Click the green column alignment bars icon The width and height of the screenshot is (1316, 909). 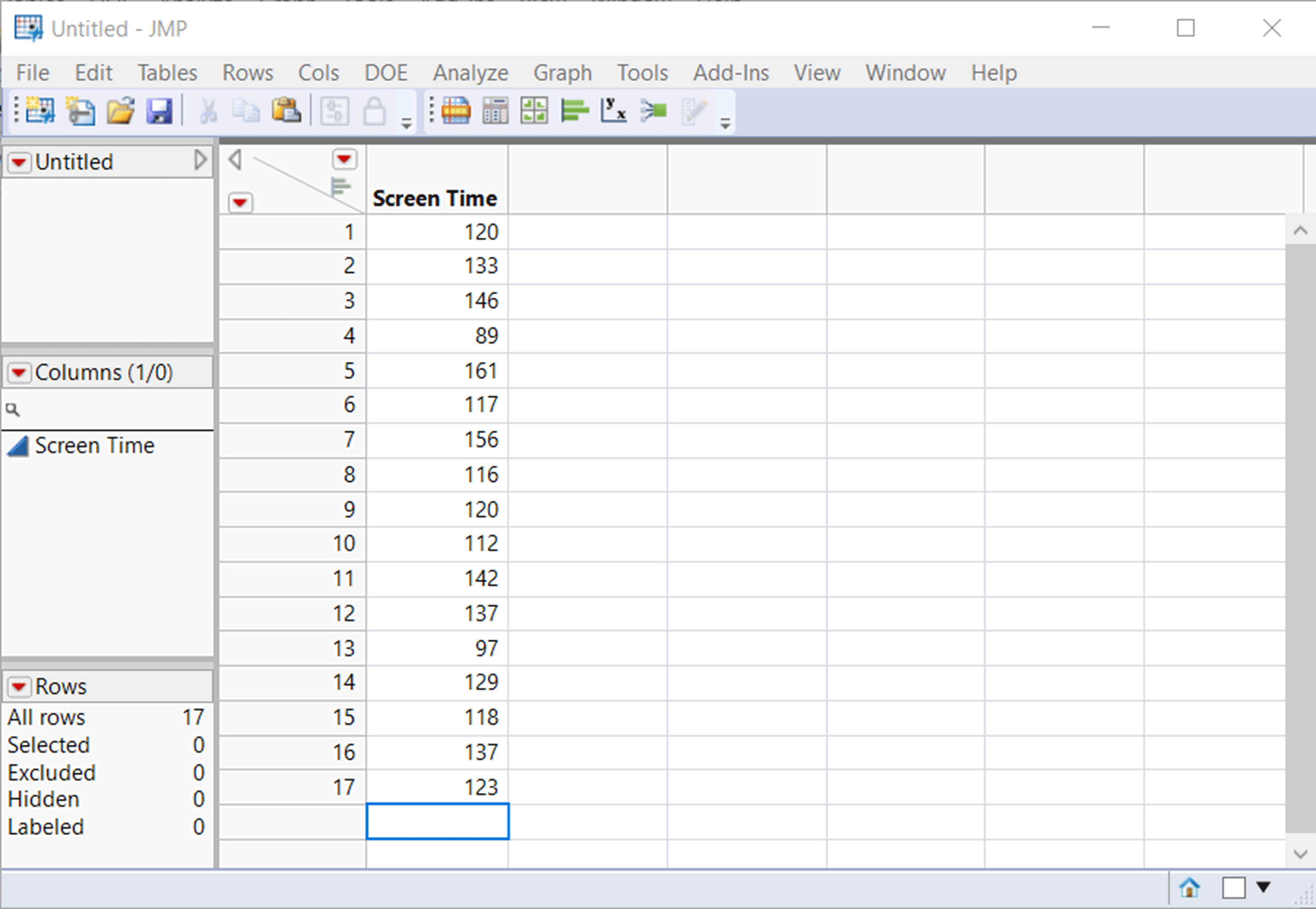pos(340,186)
